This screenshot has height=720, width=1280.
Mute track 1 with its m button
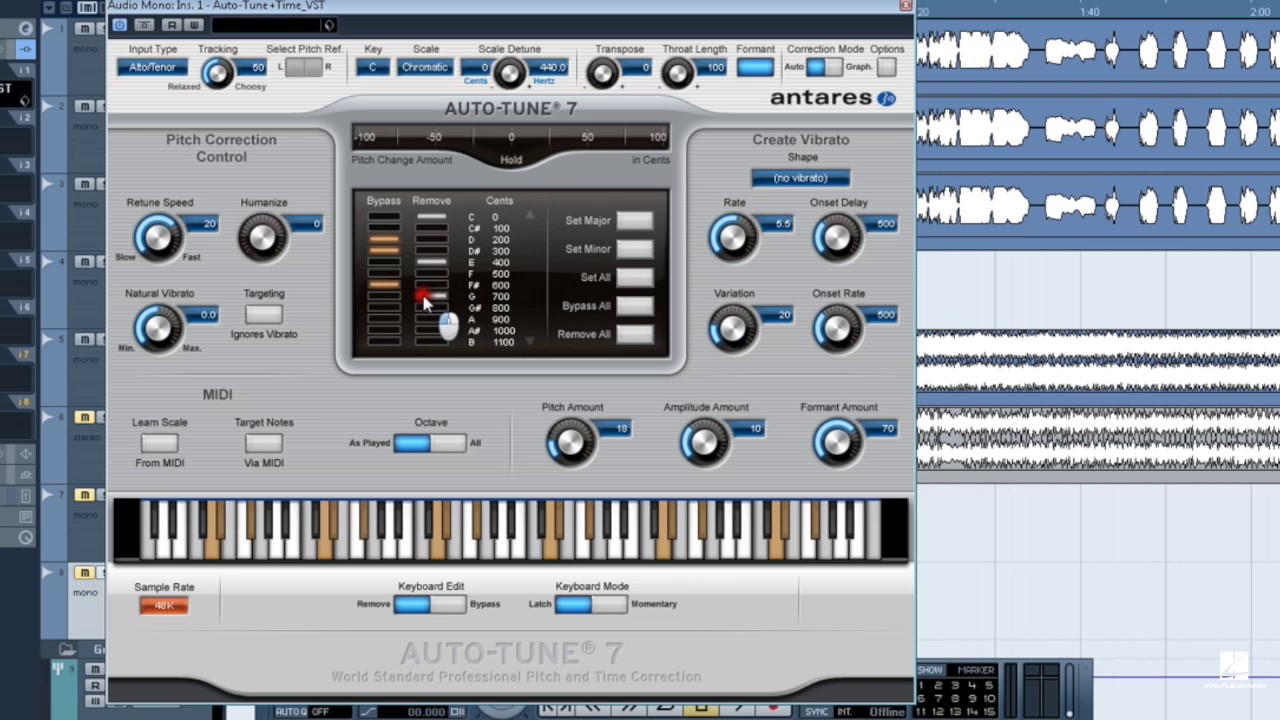[84, 29]
